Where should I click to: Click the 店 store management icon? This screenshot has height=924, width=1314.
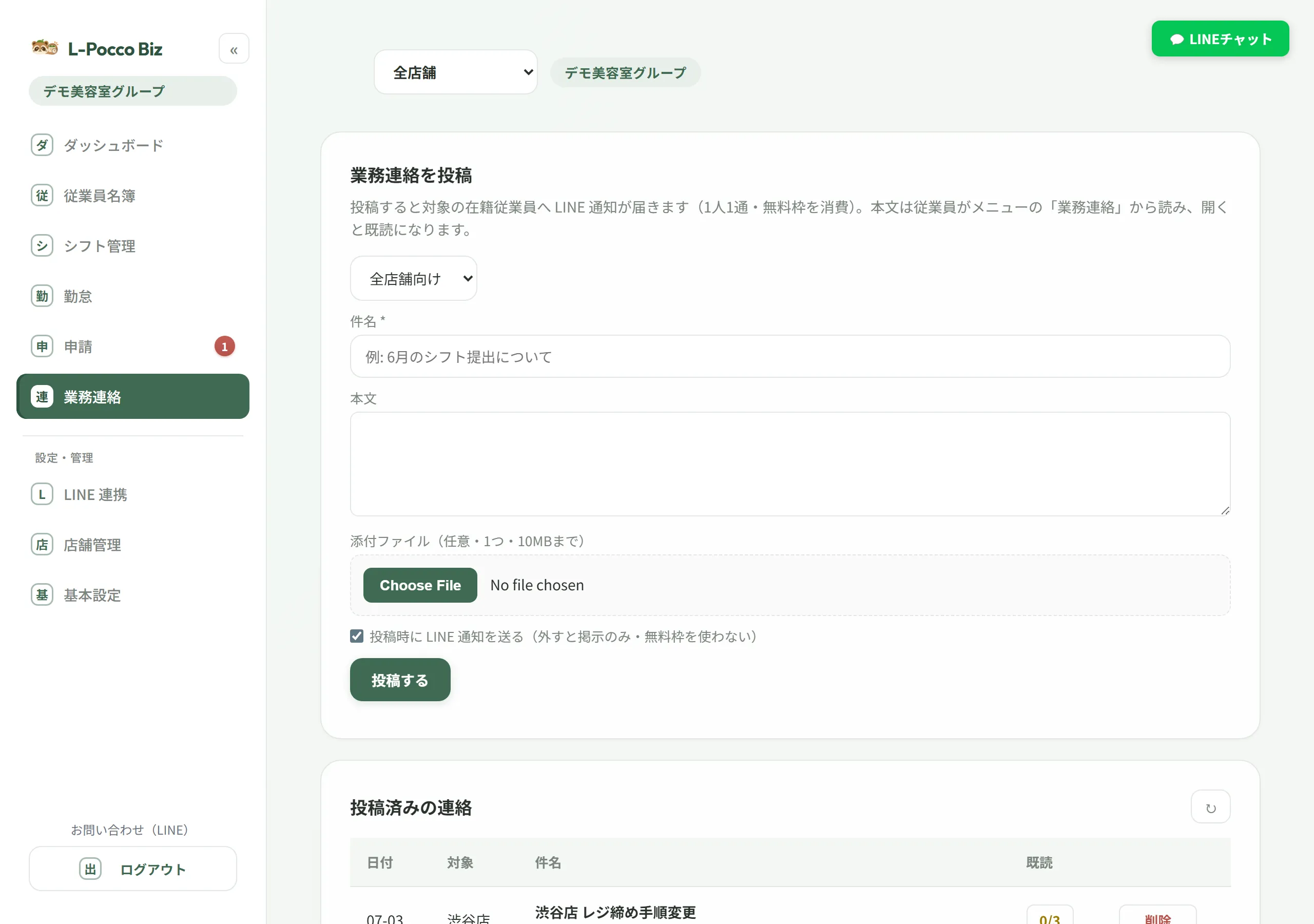click(42, 545)
